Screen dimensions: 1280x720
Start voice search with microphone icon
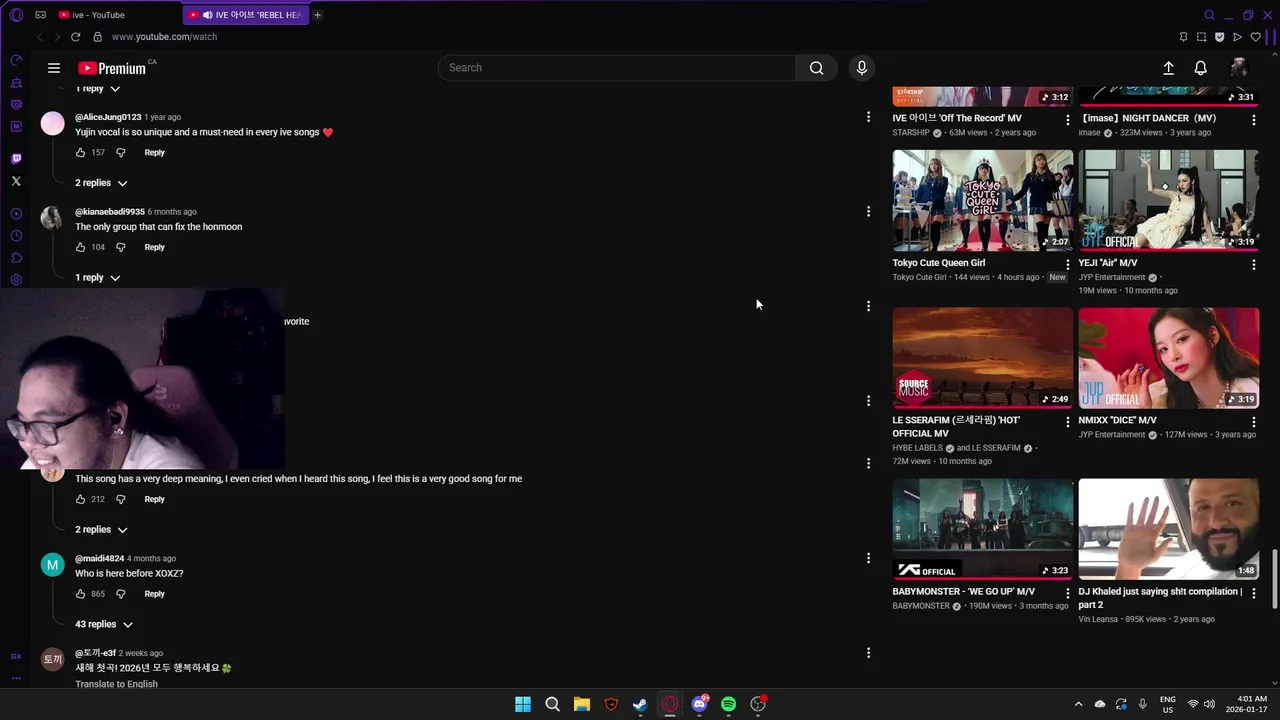[862, 68]
